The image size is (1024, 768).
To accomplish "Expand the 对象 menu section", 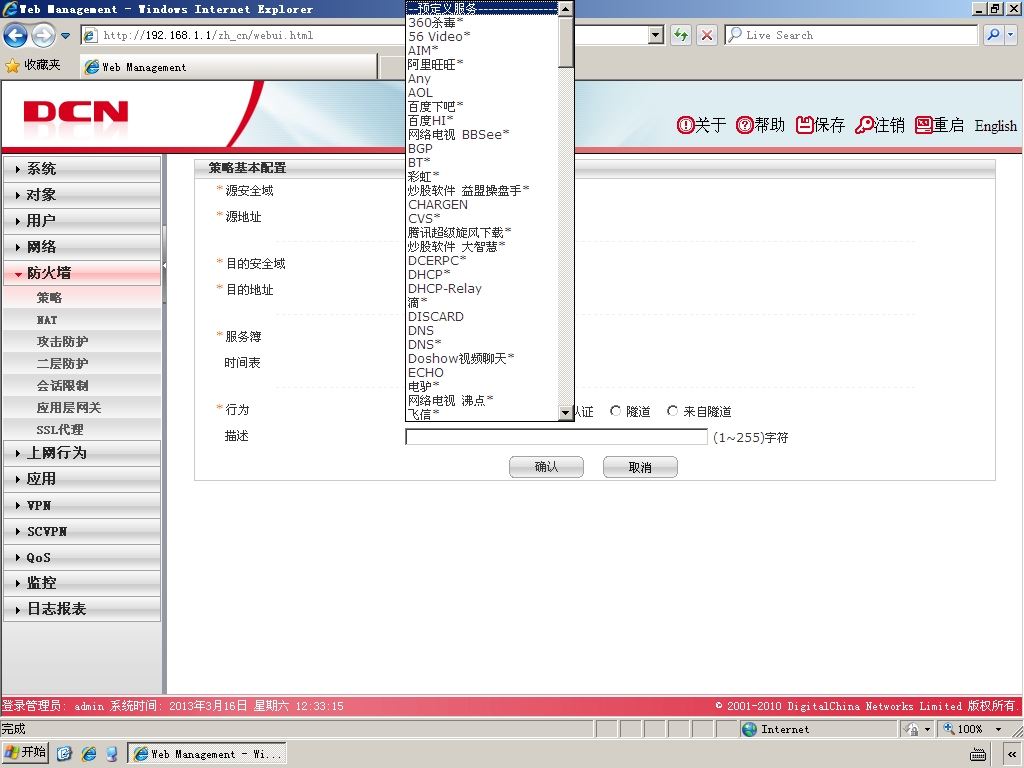I will click(x=82, y=195).
